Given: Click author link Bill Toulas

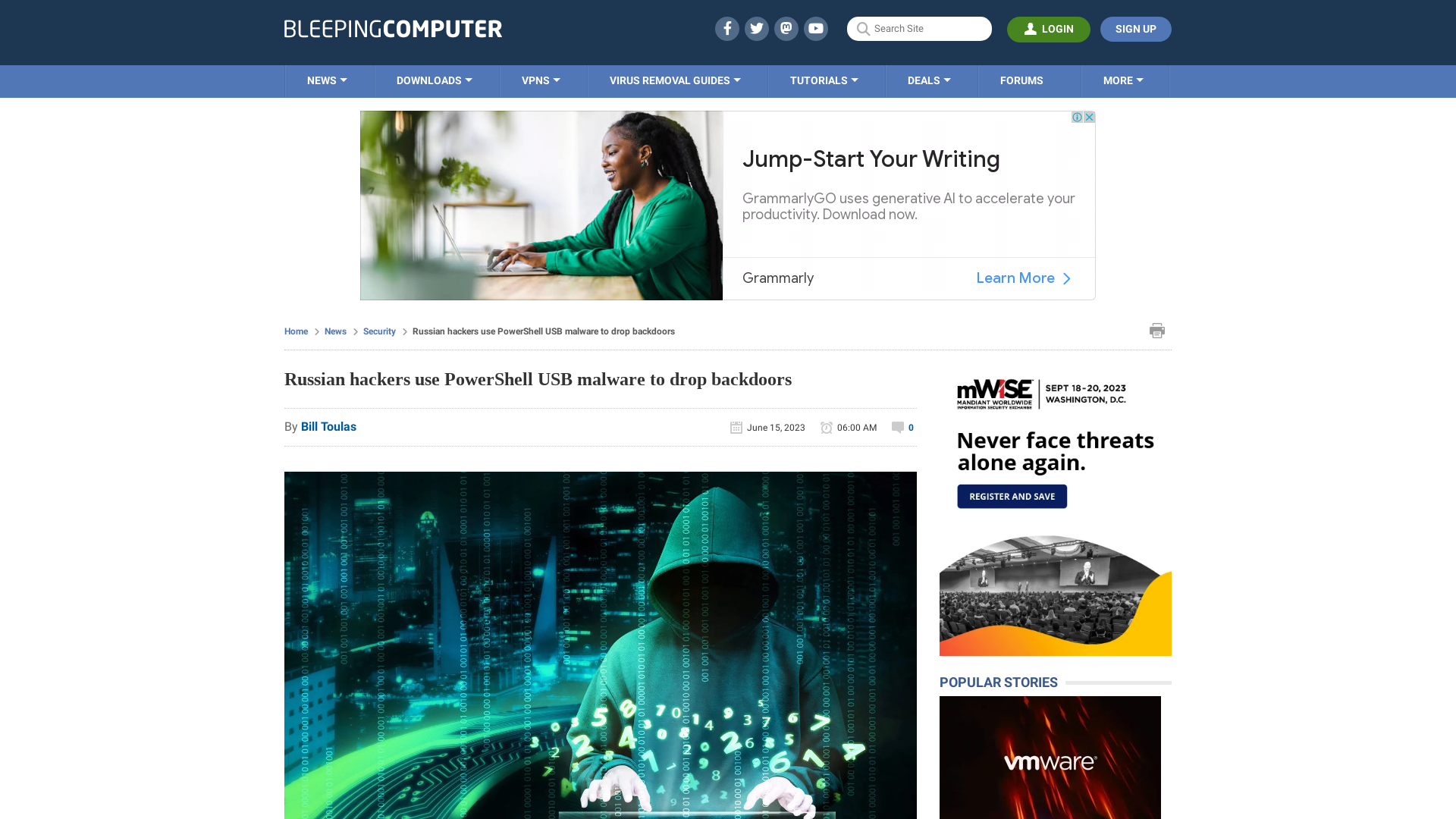Looking at the screenshot, I should (328, 427).
